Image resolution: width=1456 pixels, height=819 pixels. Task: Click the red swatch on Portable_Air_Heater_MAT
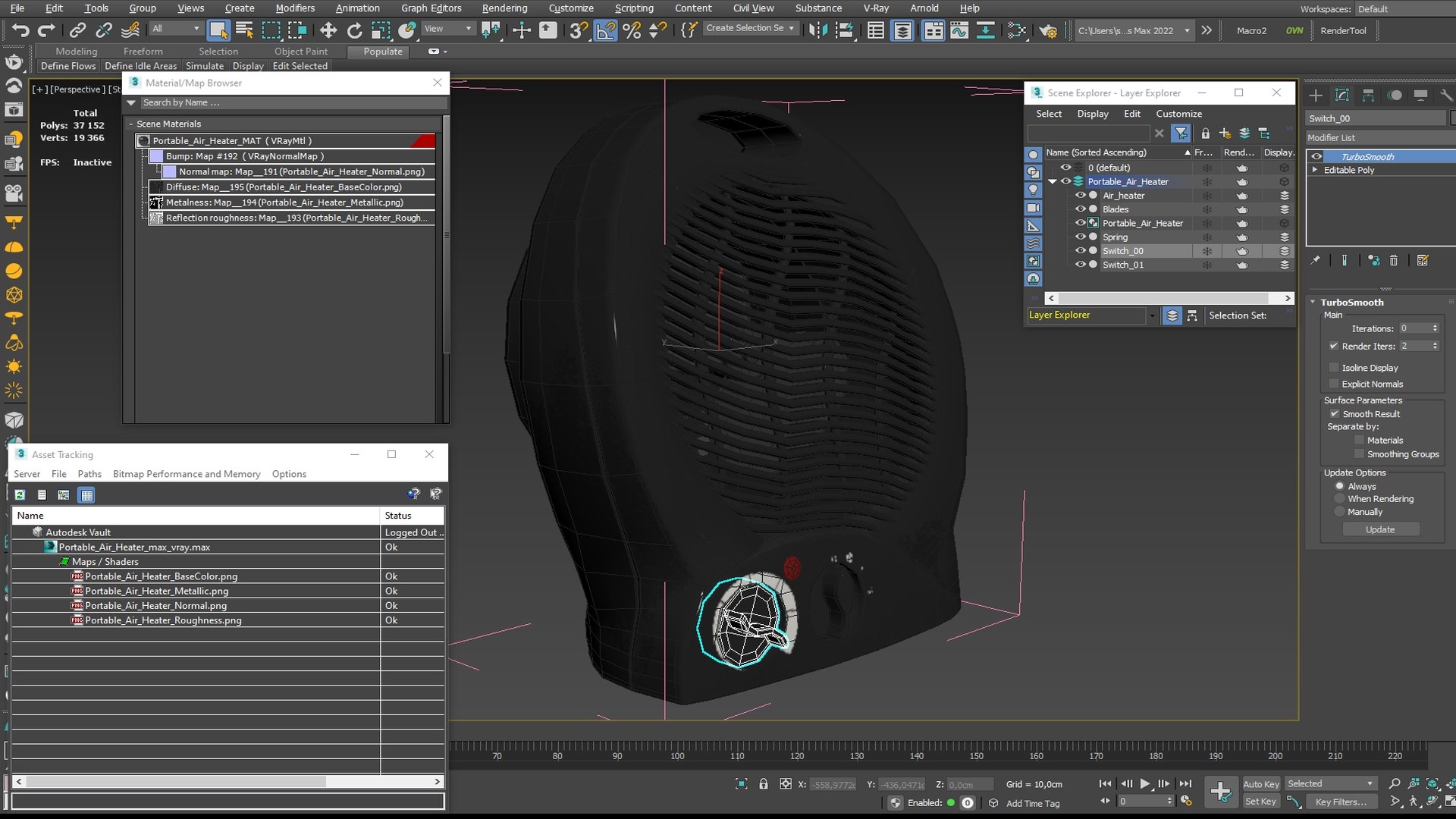[424, 141]
